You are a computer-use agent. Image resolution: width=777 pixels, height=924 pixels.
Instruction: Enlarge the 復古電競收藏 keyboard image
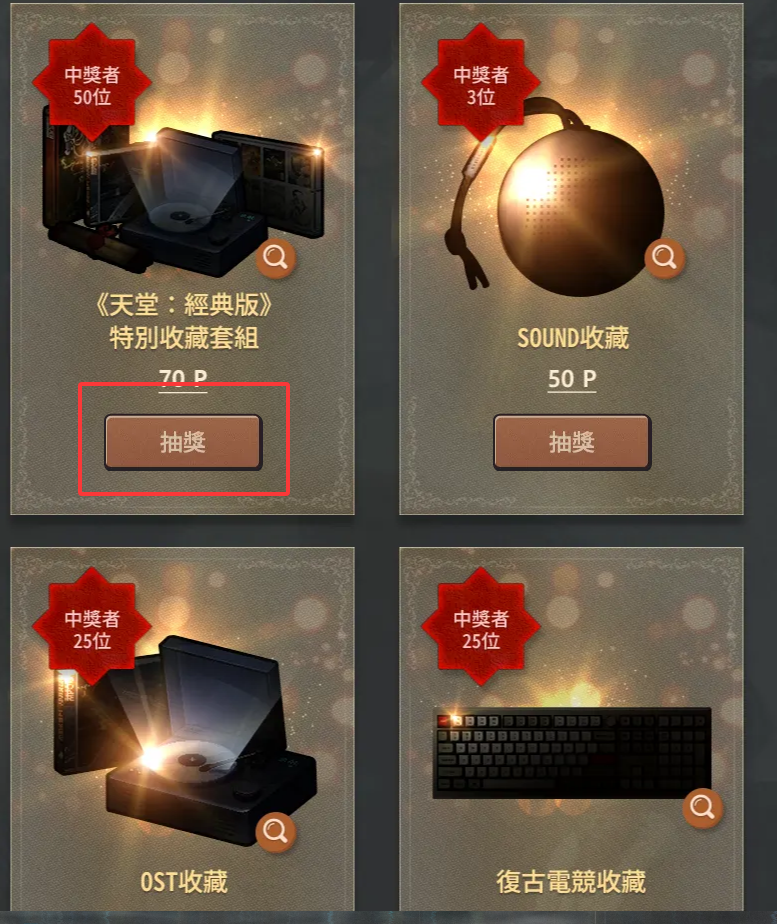(702, 807)
